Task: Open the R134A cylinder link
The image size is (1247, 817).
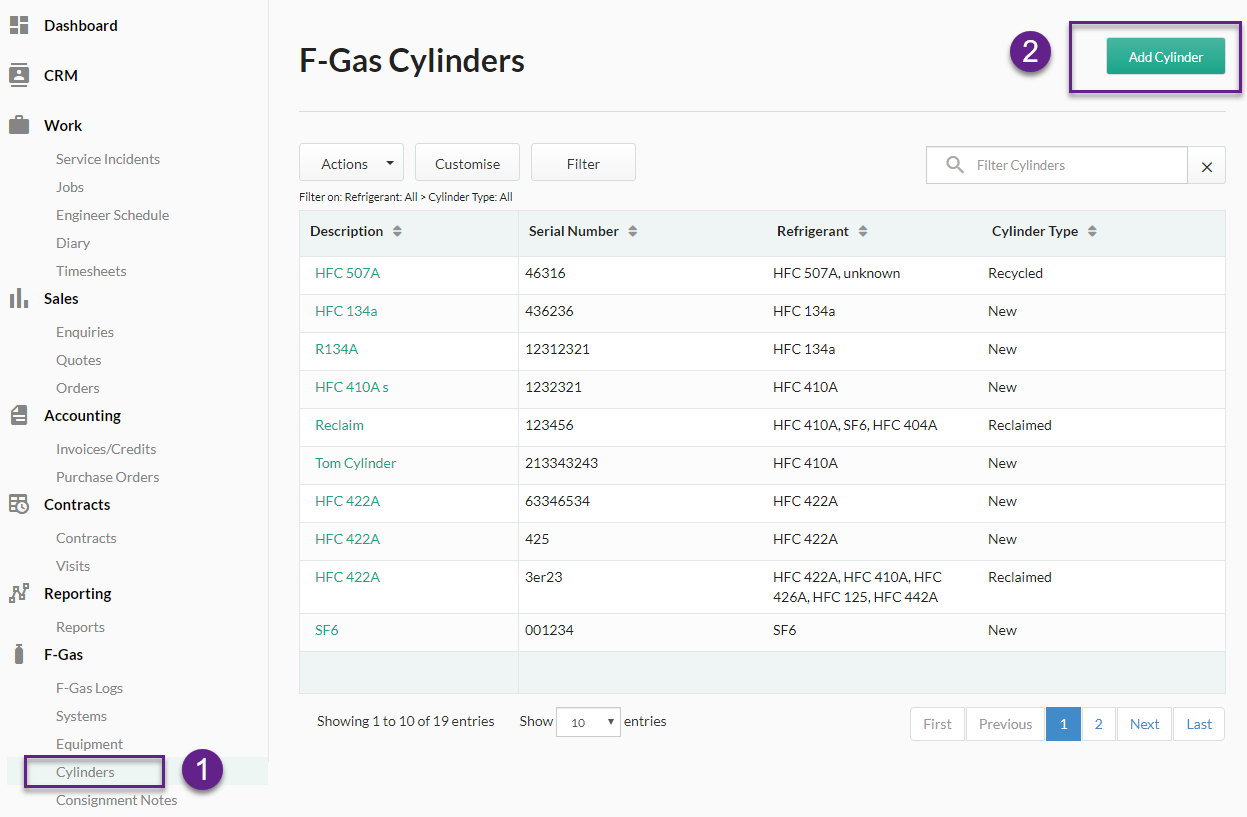Action: pyautogui.click(x=336, y=349)
